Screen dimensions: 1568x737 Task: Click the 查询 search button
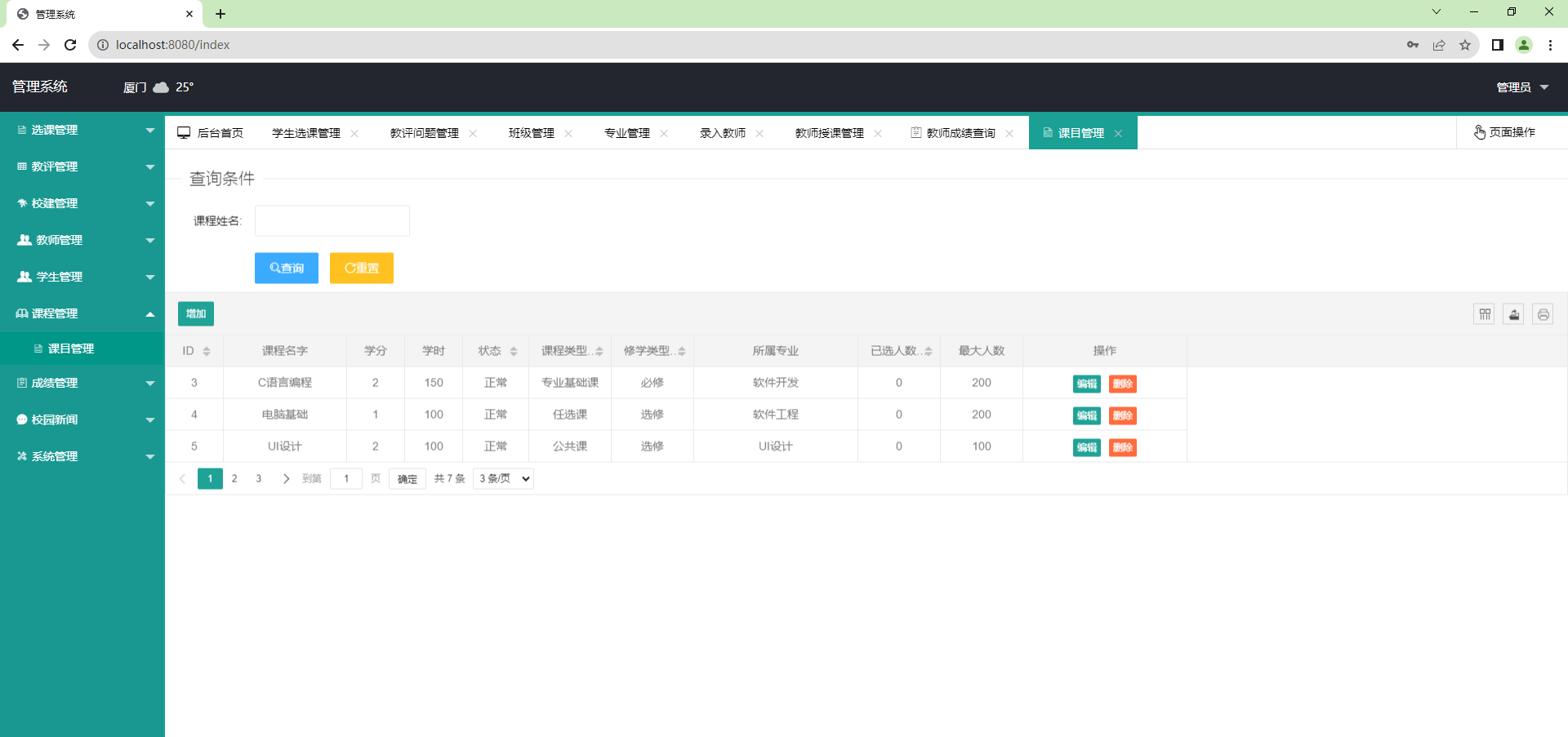point(286,268)
